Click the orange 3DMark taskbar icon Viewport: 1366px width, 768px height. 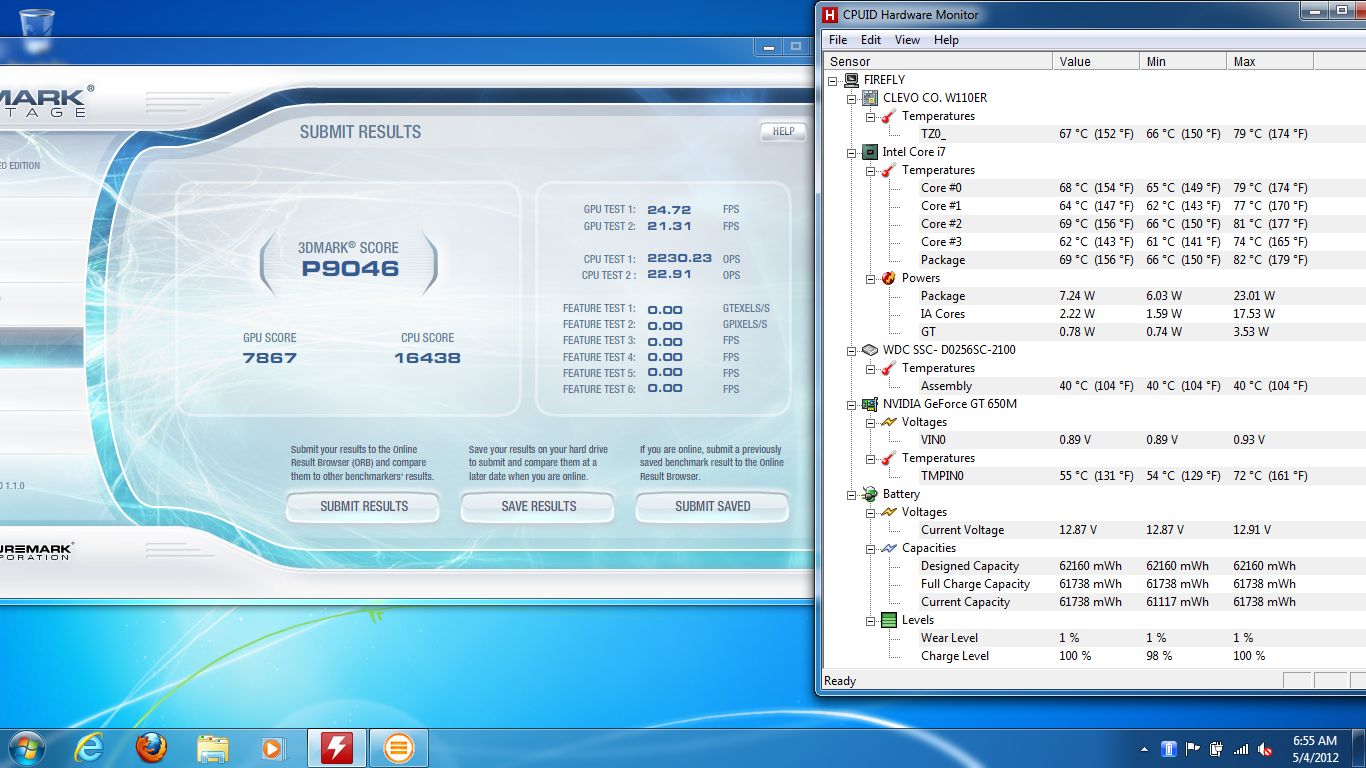click(398, 748)
